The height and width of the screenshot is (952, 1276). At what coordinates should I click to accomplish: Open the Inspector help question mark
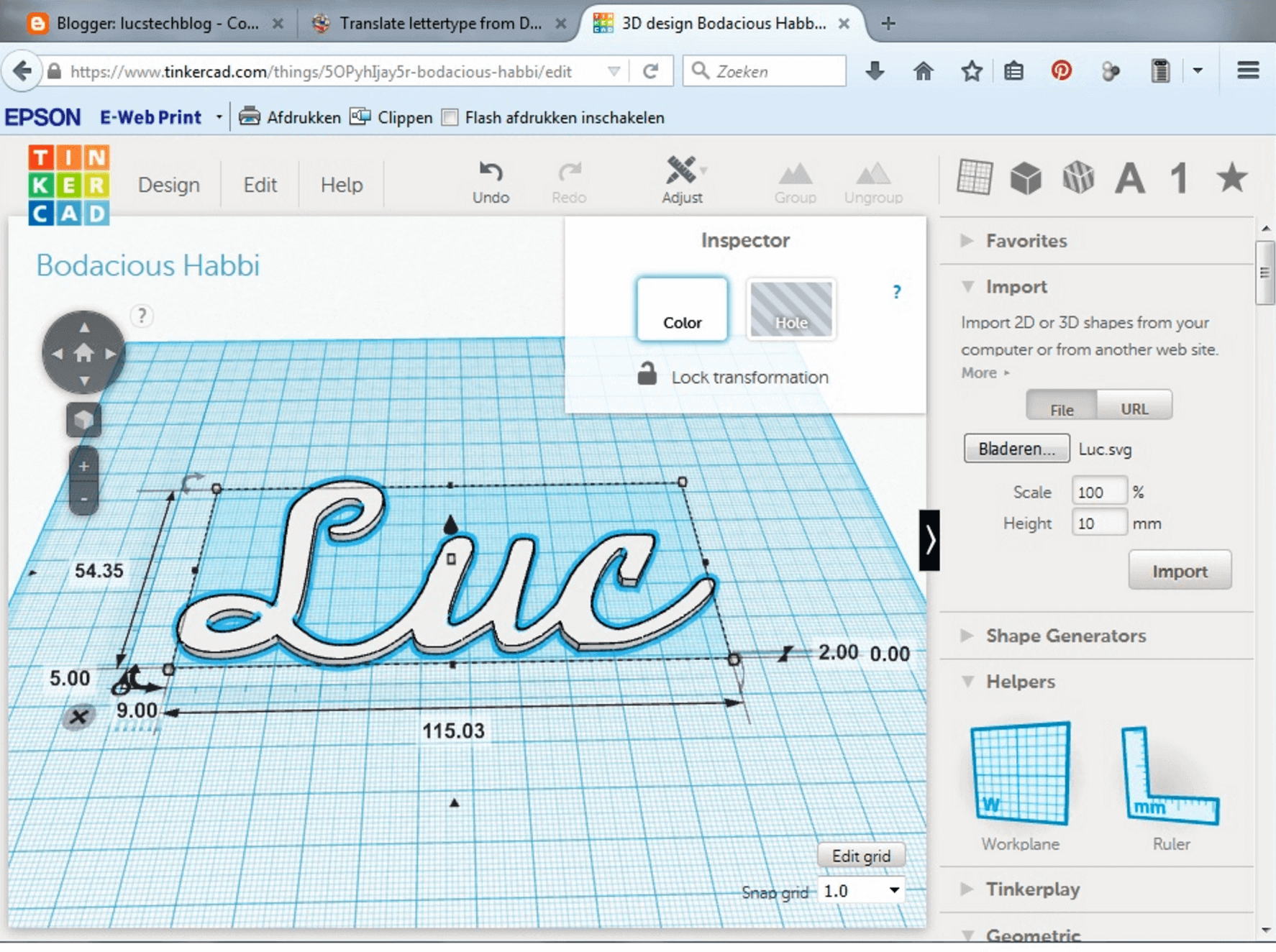point(896,292)
